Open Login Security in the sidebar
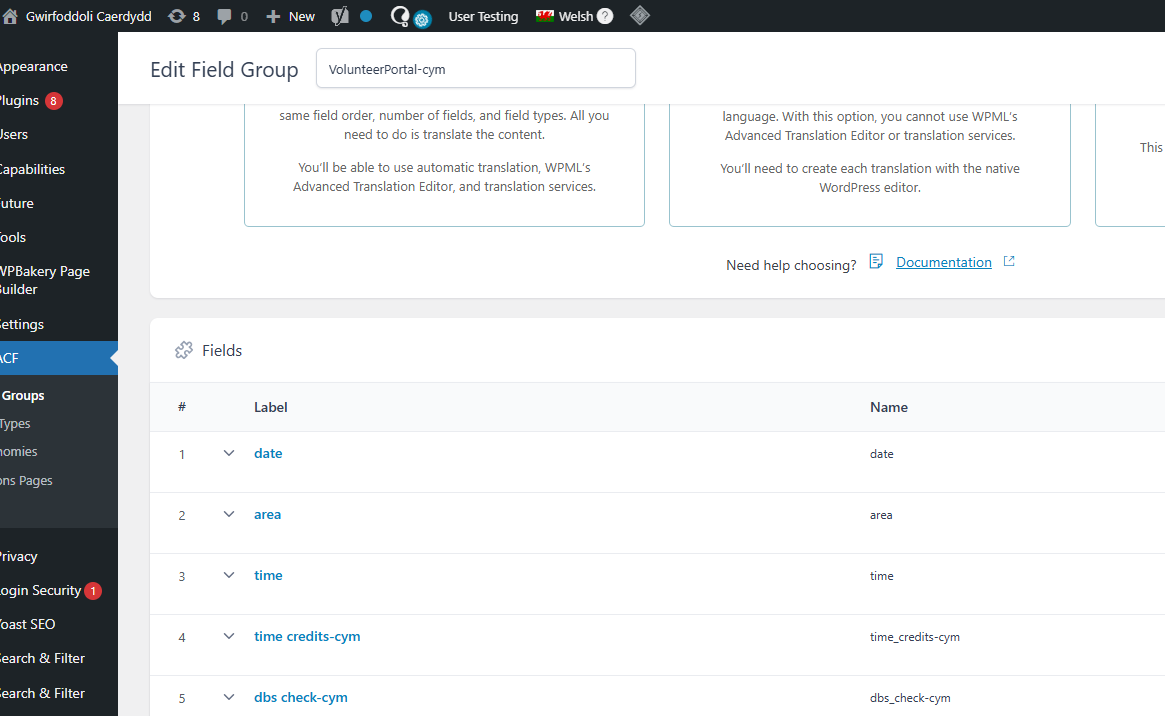The height and width of the screenshot is (716, 1165). [40, 590]
